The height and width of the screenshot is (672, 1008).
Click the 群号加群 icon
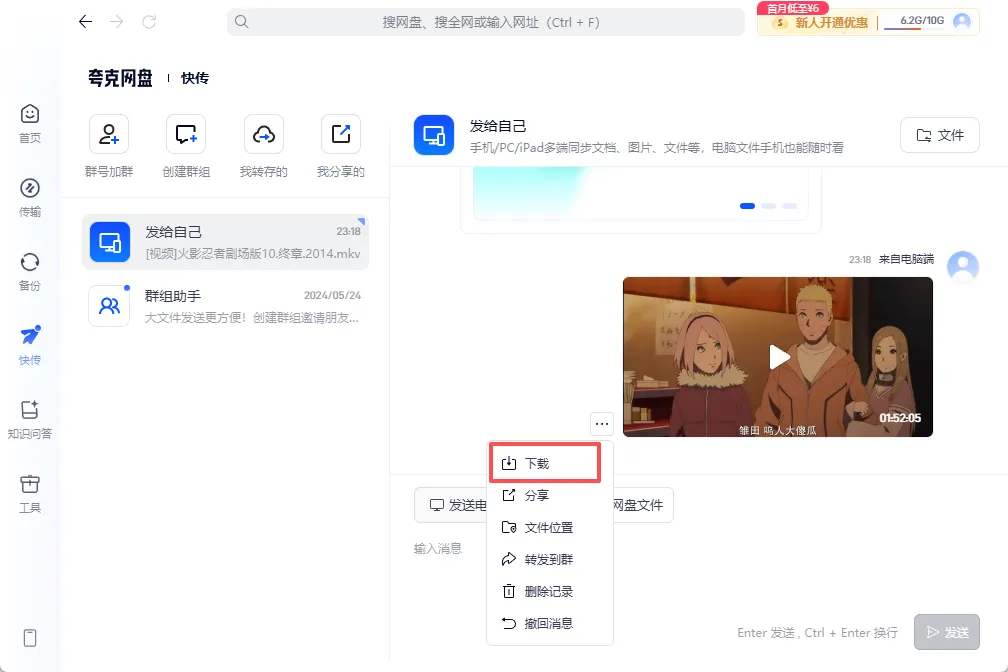(x=109, y=134)
